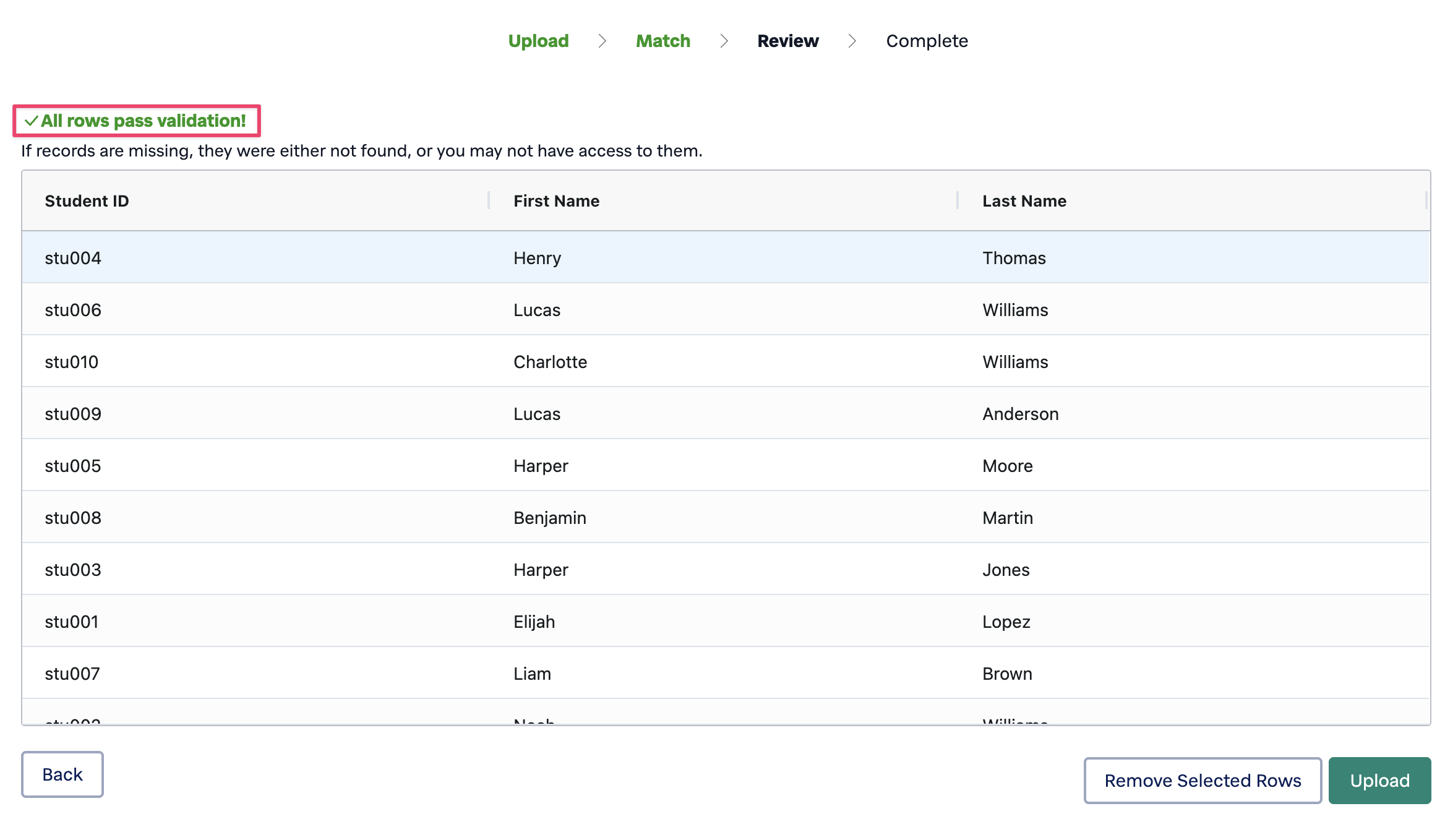
Task: Select the Review step label
Action: 787,41
